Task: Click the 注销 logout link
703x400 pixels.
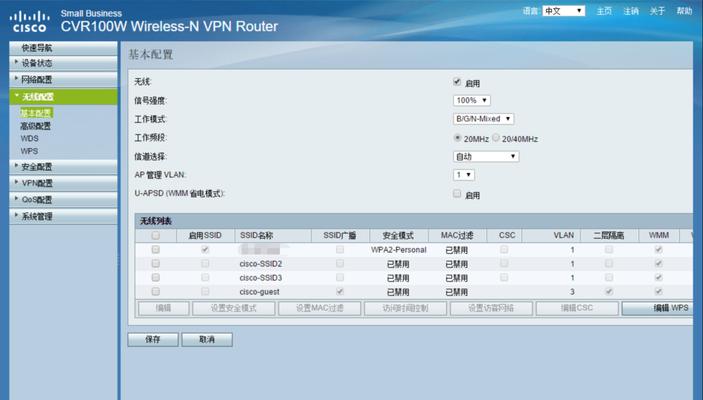Action: (x=631, y=11)
